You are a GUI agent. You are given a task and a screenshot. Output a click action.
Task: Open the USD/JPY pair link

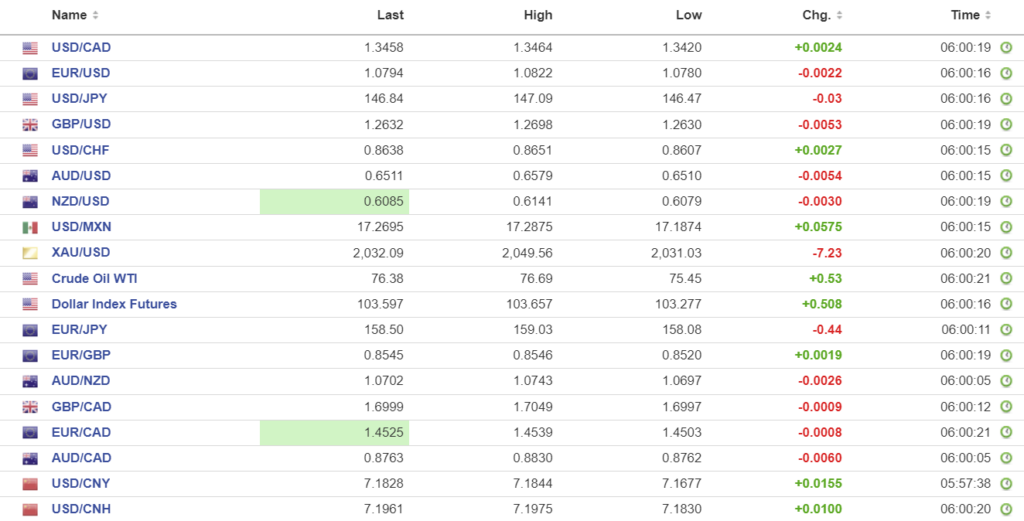[x=79, y=99]
